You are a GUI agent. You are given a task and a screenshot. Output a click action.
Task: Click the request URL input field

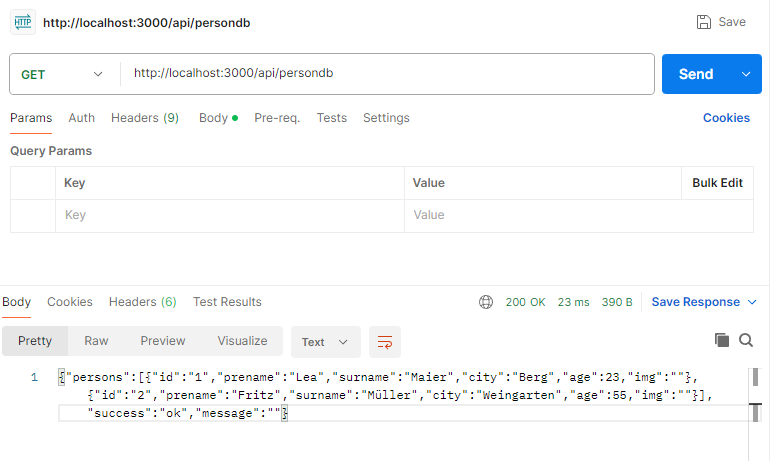click(388, 74)
